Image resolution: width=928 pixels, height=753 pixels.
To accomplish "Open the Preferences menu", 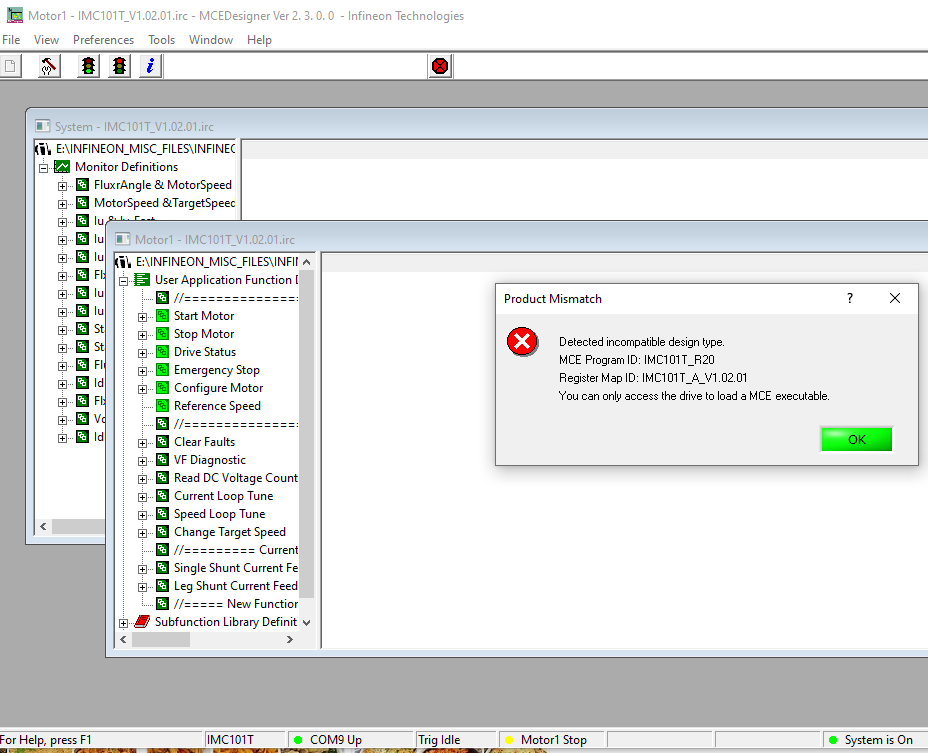I will 103,40.
